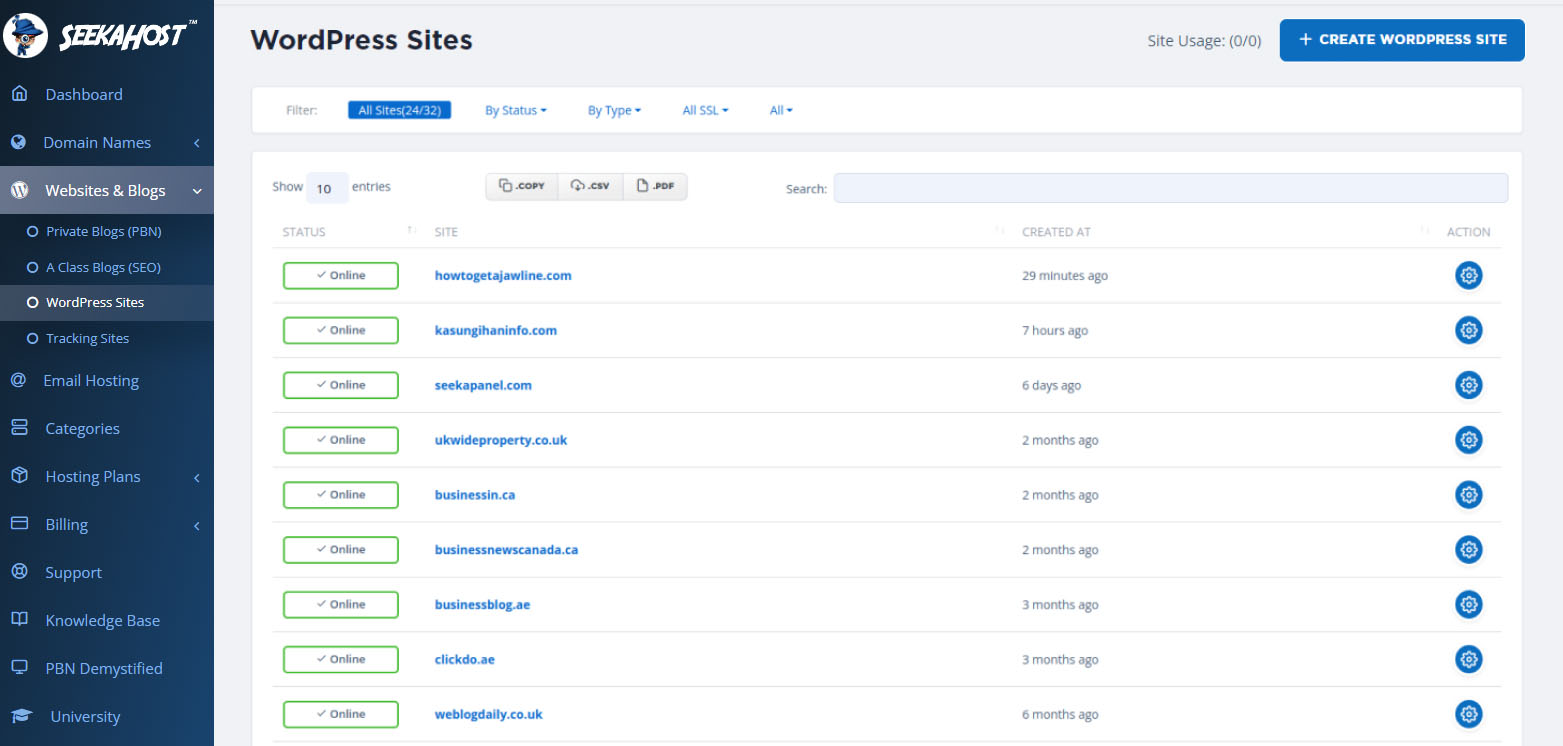The width and height of the screenshot is (1563, 746).
Task: Open the kasungihaninfo.com site link
Action: [496, 330]
